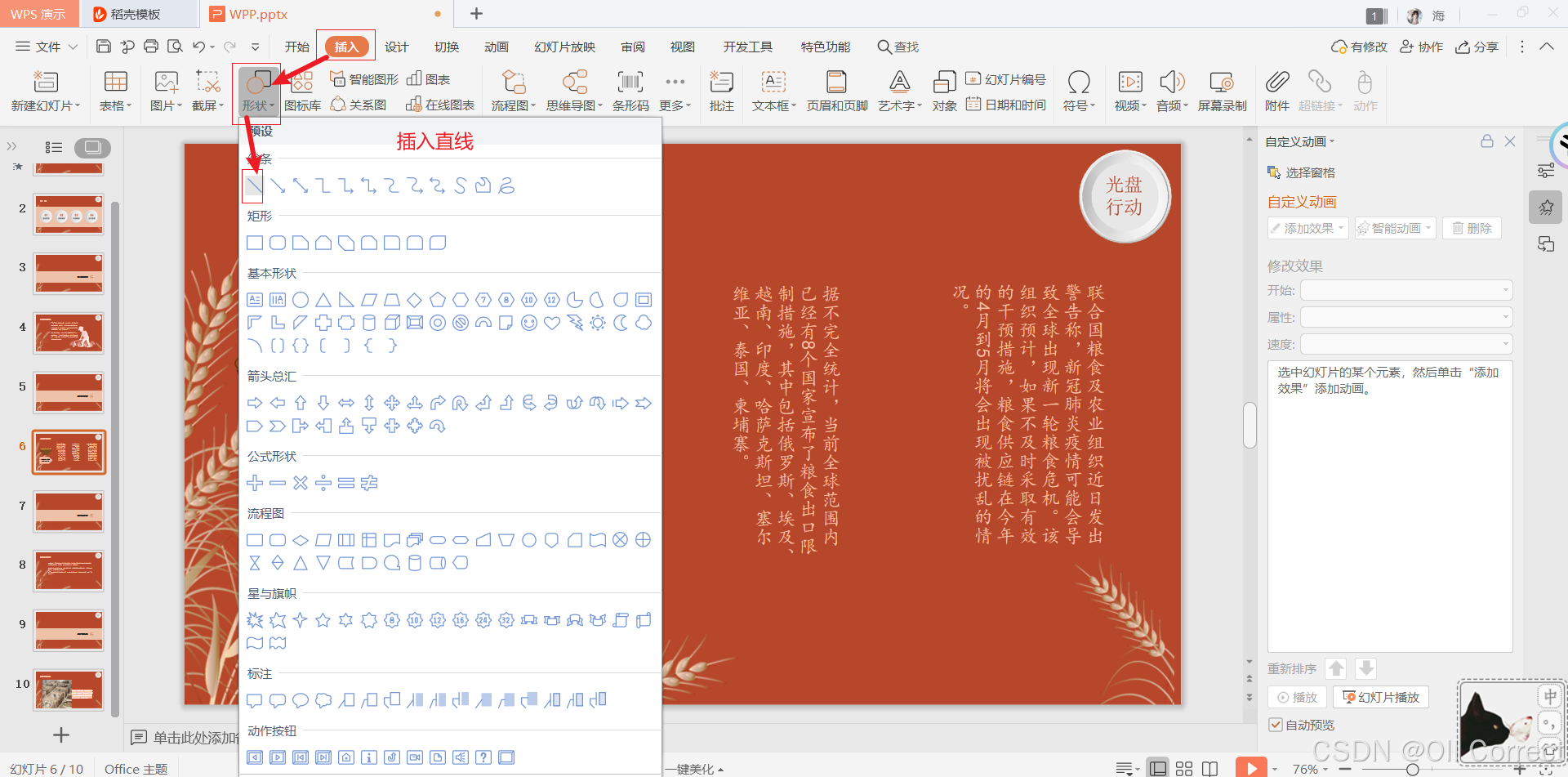Click the 幻灯片放映 button in animation pane

[1381, 697]
